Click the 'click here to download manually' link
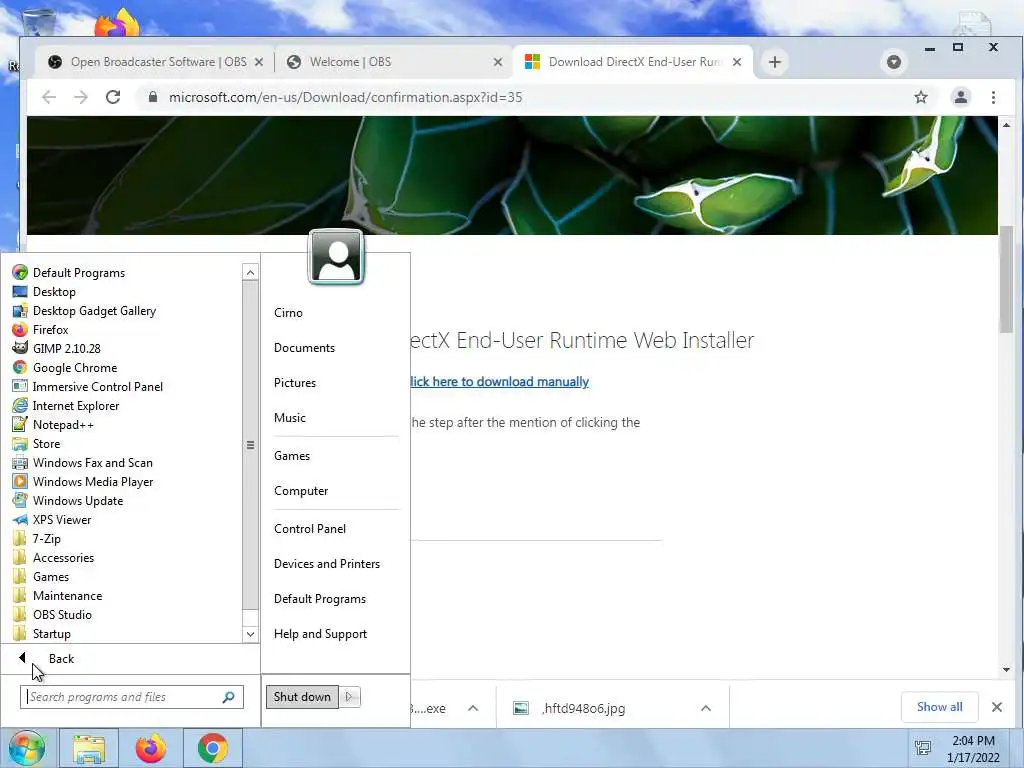This screenshot has width=1024, height=768. click(500, 381)
